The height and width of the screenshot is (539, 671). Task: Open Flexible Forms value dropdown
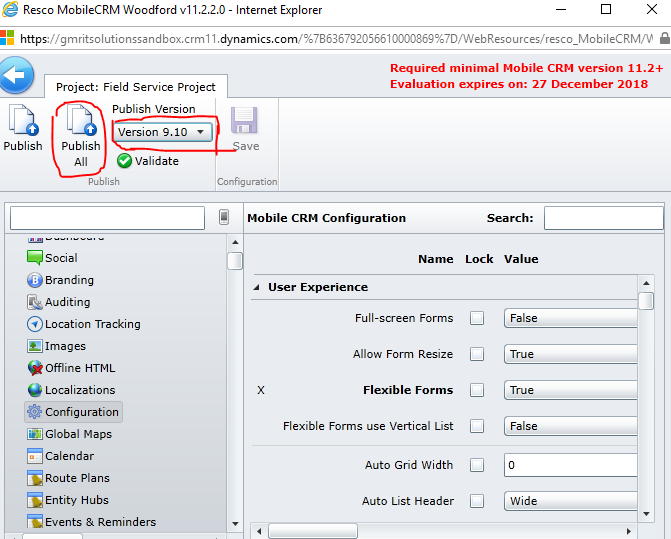pos(571,390)
